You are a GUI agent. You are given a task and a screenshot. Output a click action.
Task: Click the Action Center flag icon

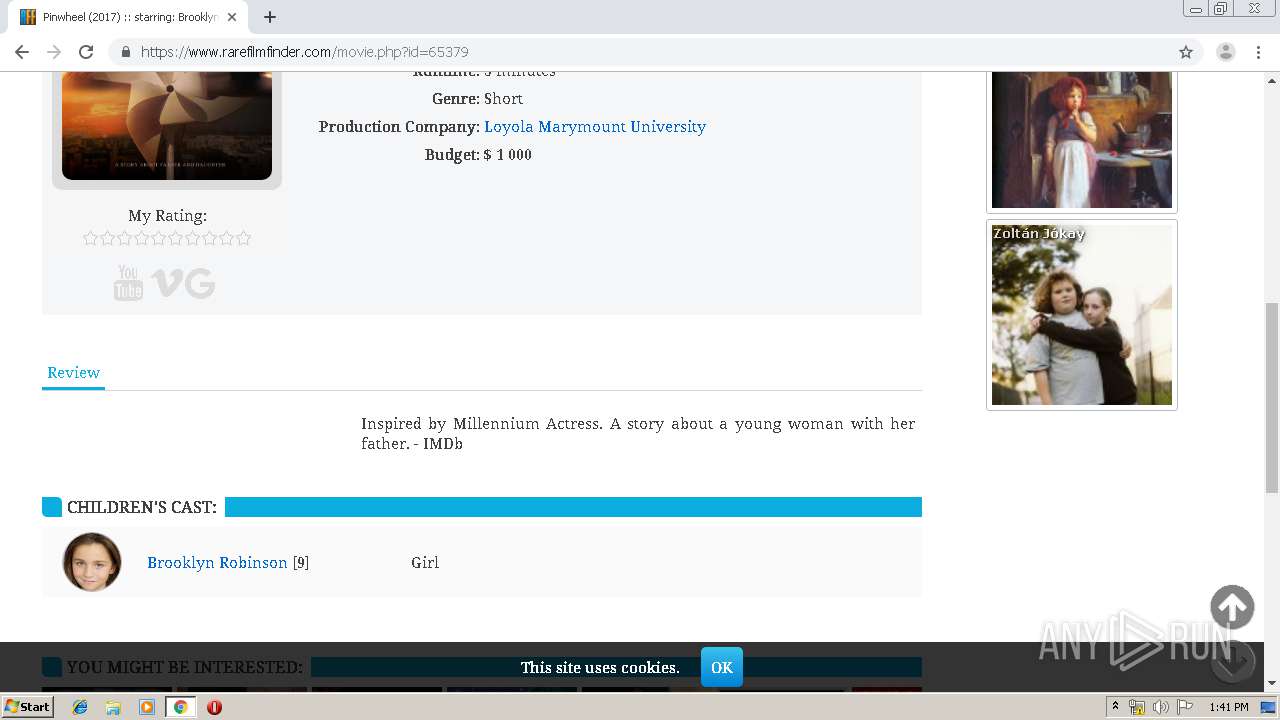(1185, 707)
